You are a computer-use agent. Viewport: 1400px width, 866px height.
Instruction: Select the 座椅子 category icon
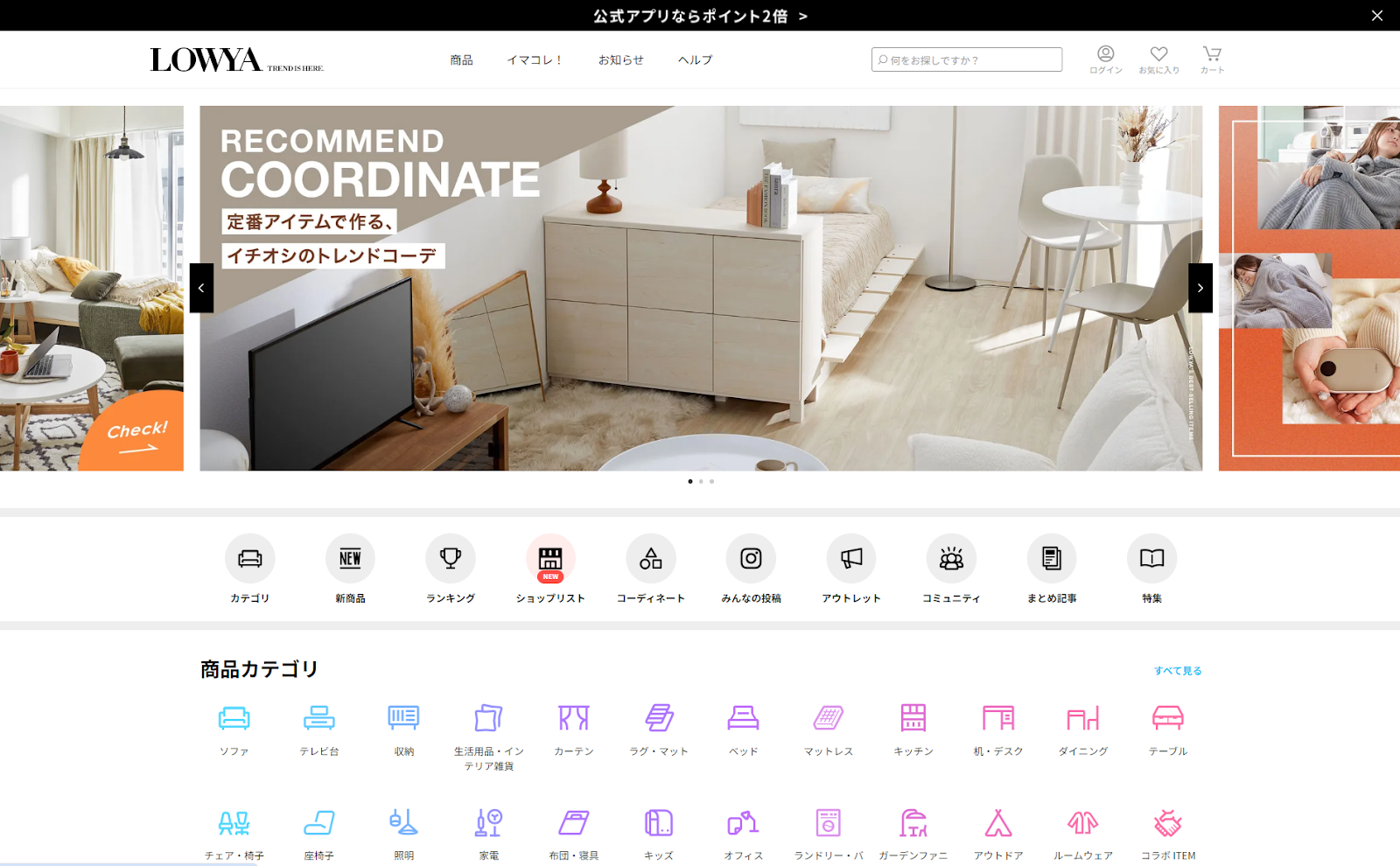318,823
